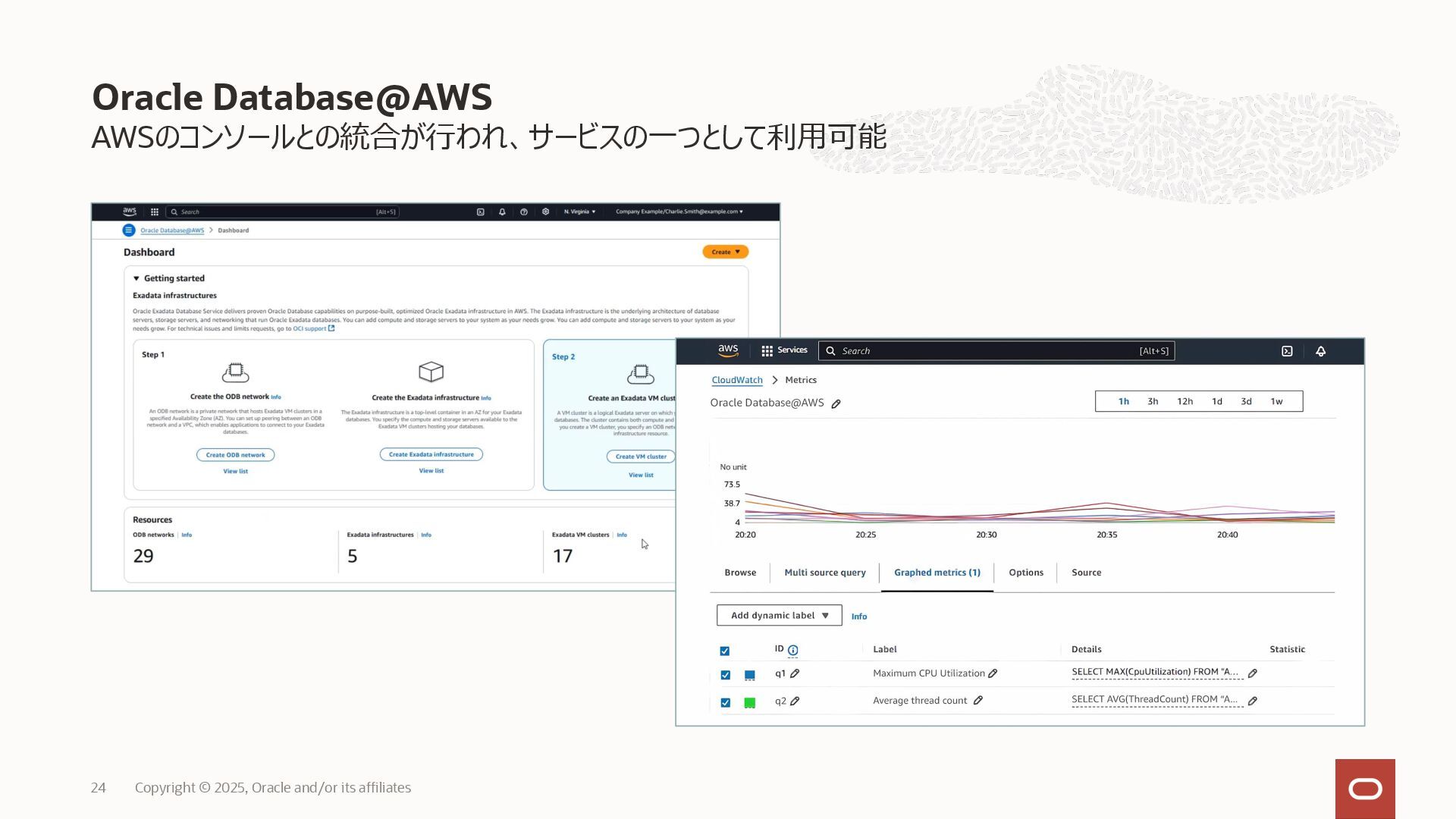
Task: Click the notifications bell in CloudWatch header
Action: point(1320,351)
